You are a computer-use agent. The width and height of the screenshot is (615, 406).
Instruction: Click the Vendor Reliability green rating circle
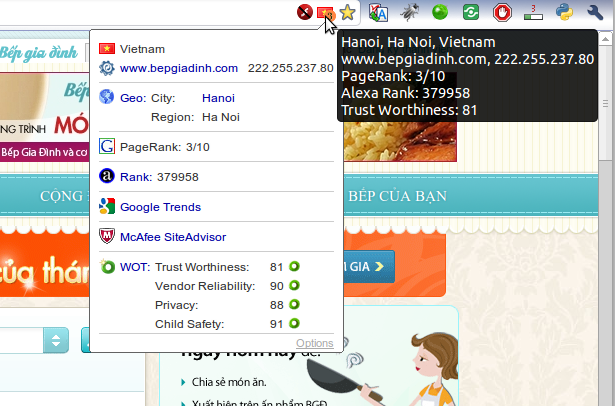tap(294, 285)
